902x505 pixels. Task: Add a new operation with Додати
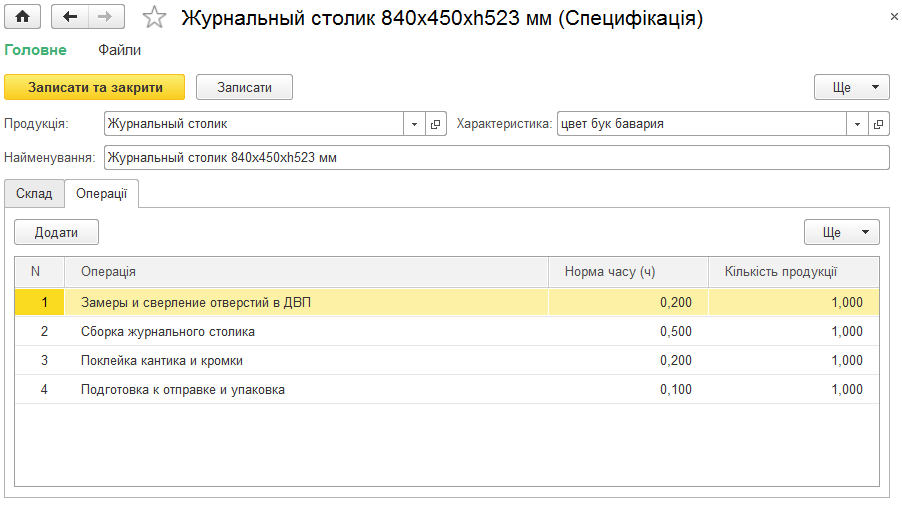pyautogui.click(x=56, y=232)
